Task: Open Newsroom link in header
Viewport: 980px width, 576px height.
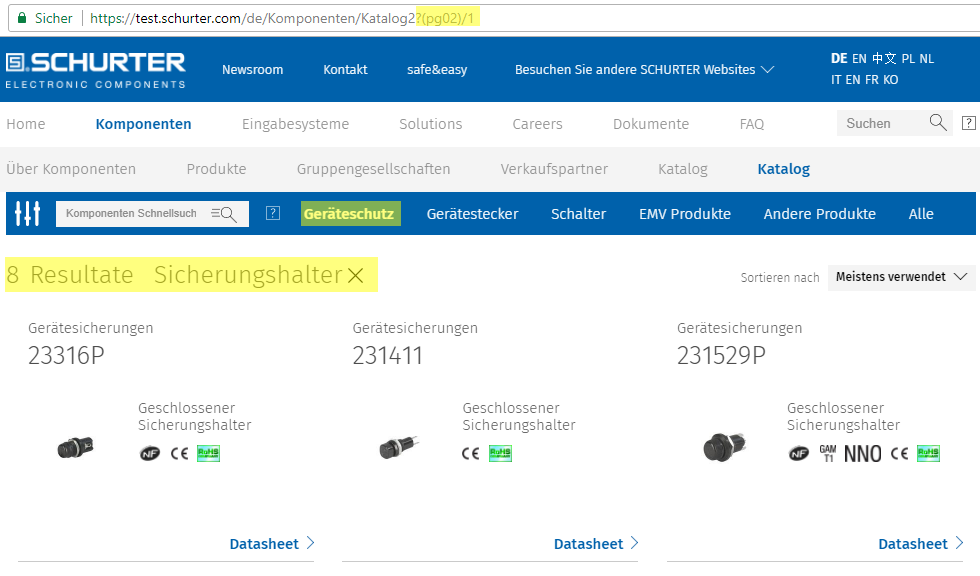Action: (252, 69)
